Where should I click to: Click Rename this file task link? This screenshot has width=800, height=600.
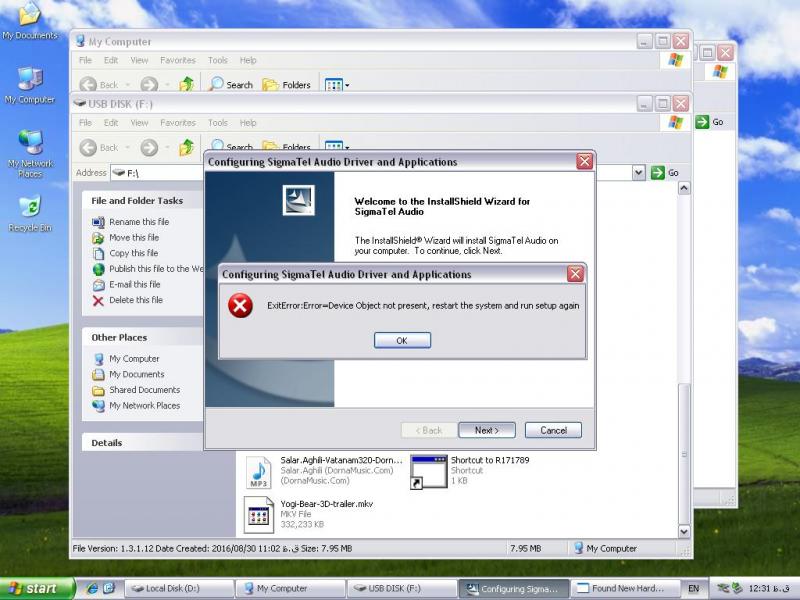pyautogui.click(x=139, y=222)
